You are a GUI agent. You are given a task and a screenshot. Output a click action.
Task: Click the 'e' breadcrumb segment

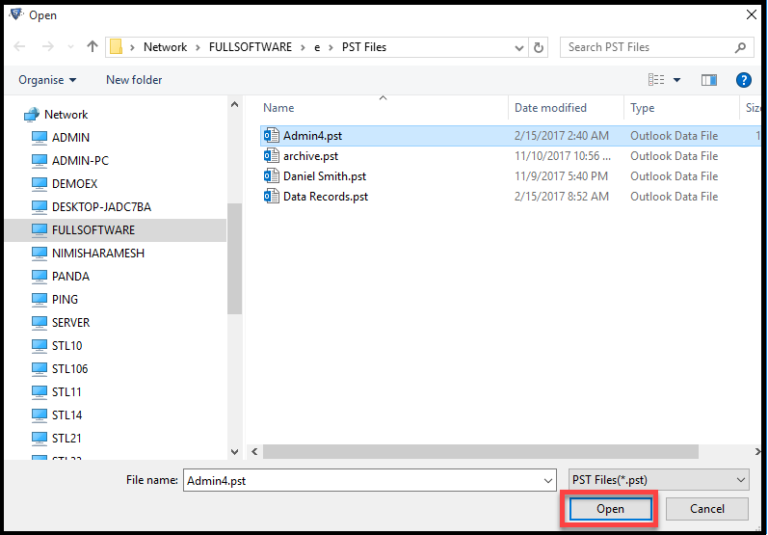coord(317,48)
